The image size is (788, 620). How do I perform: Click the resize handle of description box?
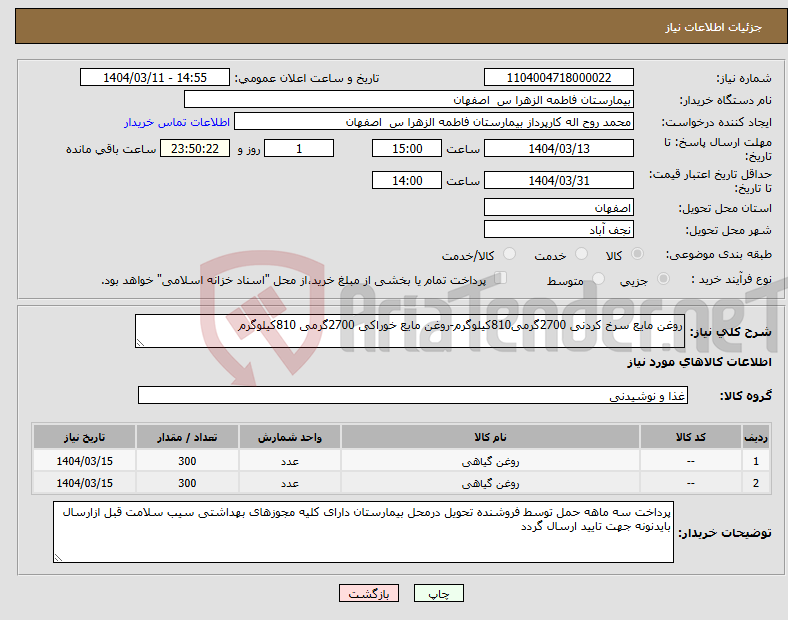pos(140,343)
